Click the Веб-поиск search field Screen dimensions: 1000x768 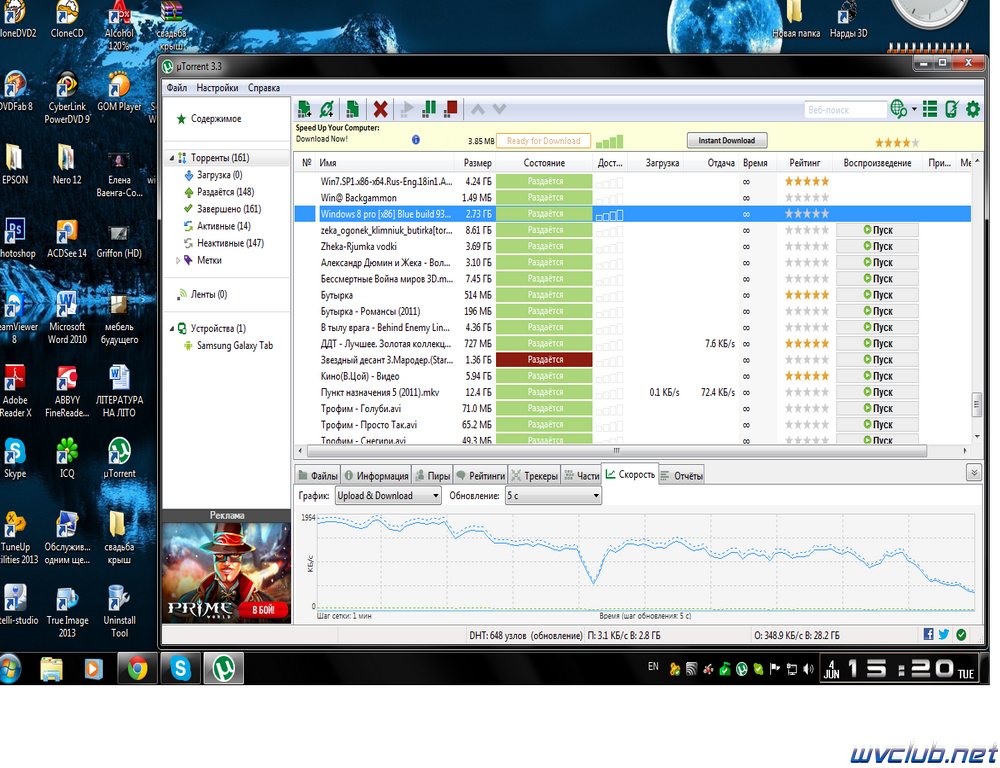click(845, 110)
